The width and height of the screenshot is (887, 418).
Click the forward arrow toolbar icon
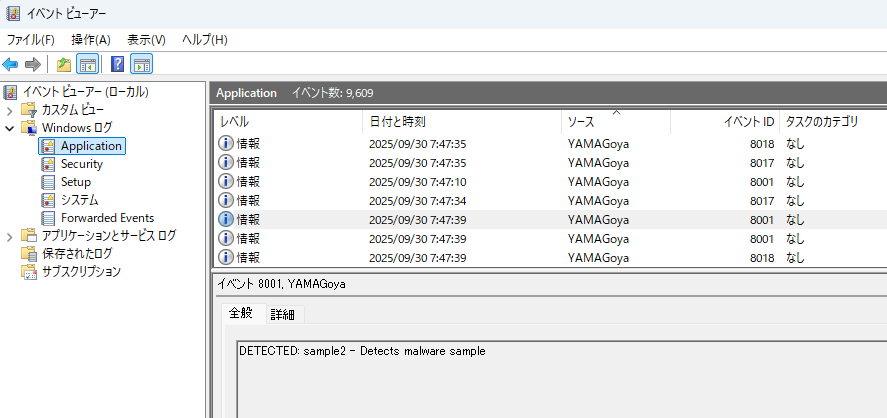click(33, 65)
